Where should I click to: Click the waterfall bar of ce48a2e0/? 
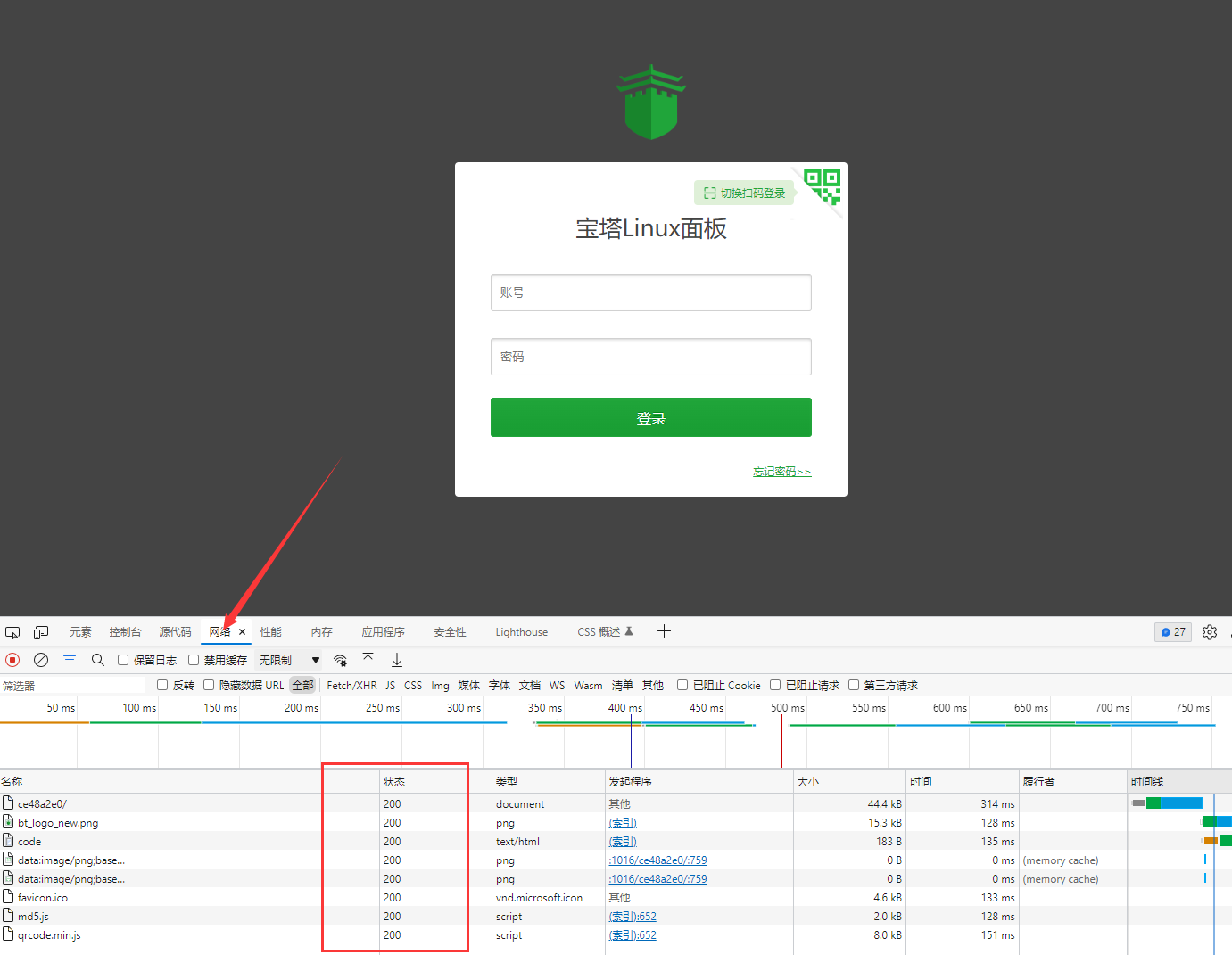pos(1168,803)
